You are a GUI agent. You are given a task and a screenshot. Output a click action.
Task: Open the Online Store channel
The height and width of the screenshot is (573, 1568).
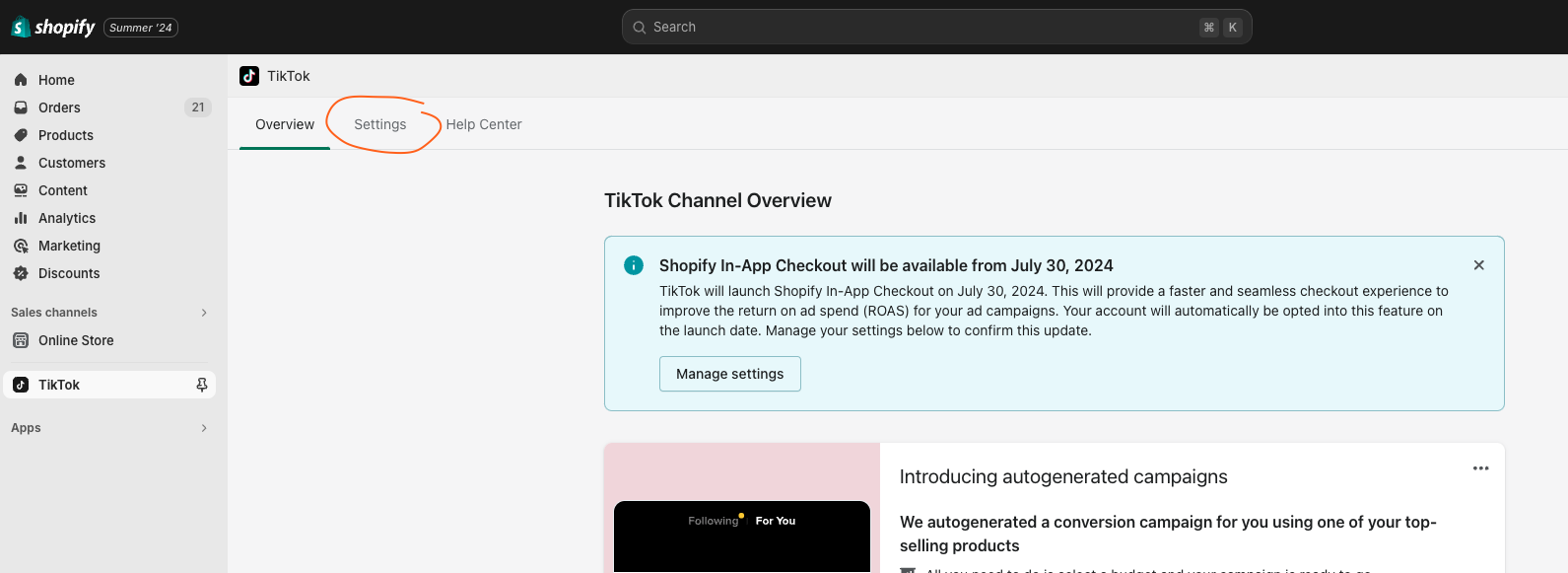point(76,340)
